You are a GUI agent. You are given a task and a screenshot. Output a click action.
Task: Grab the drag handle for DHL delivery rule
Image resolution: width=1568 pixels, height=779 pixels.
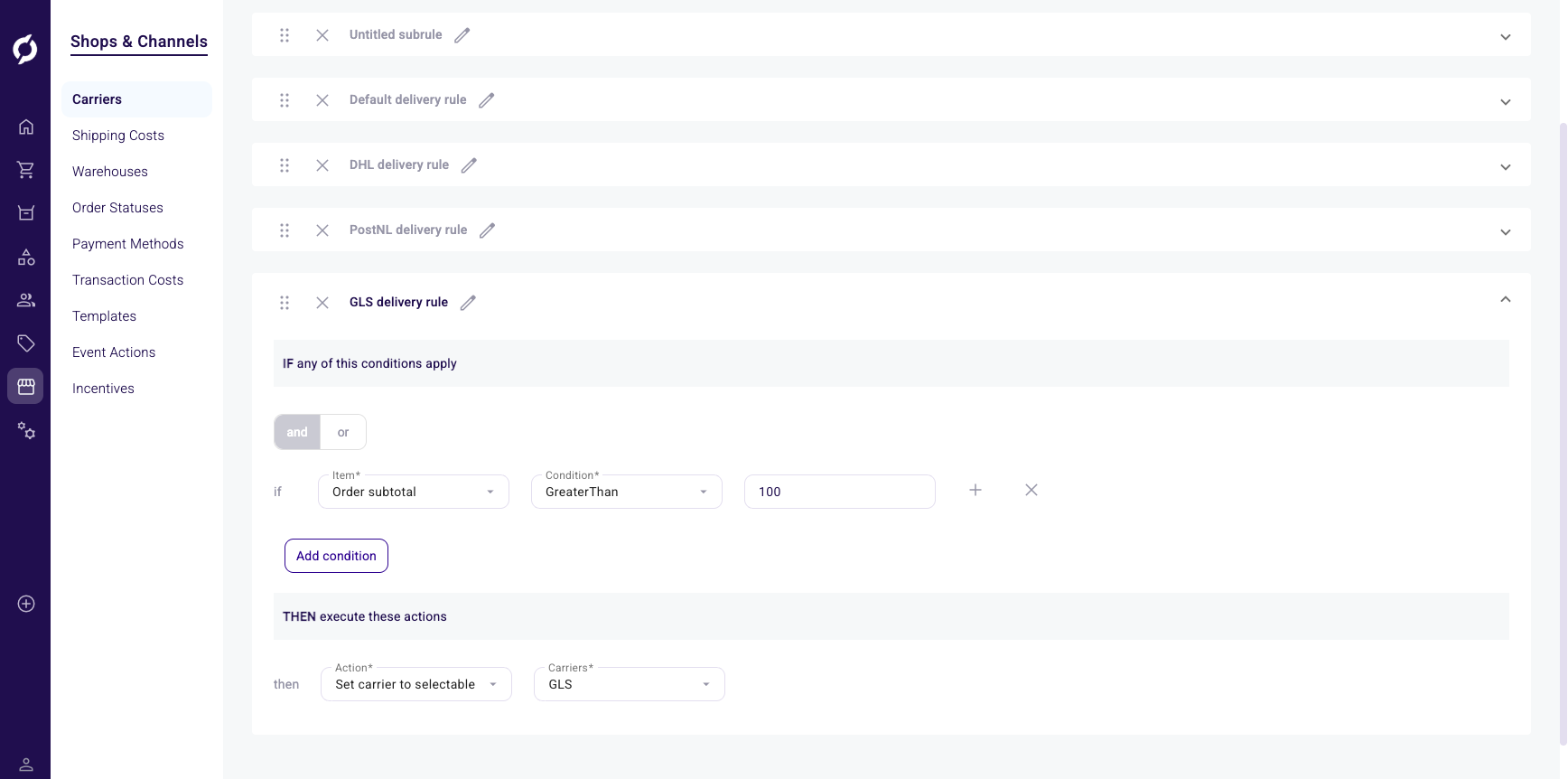tap(285, 165)
